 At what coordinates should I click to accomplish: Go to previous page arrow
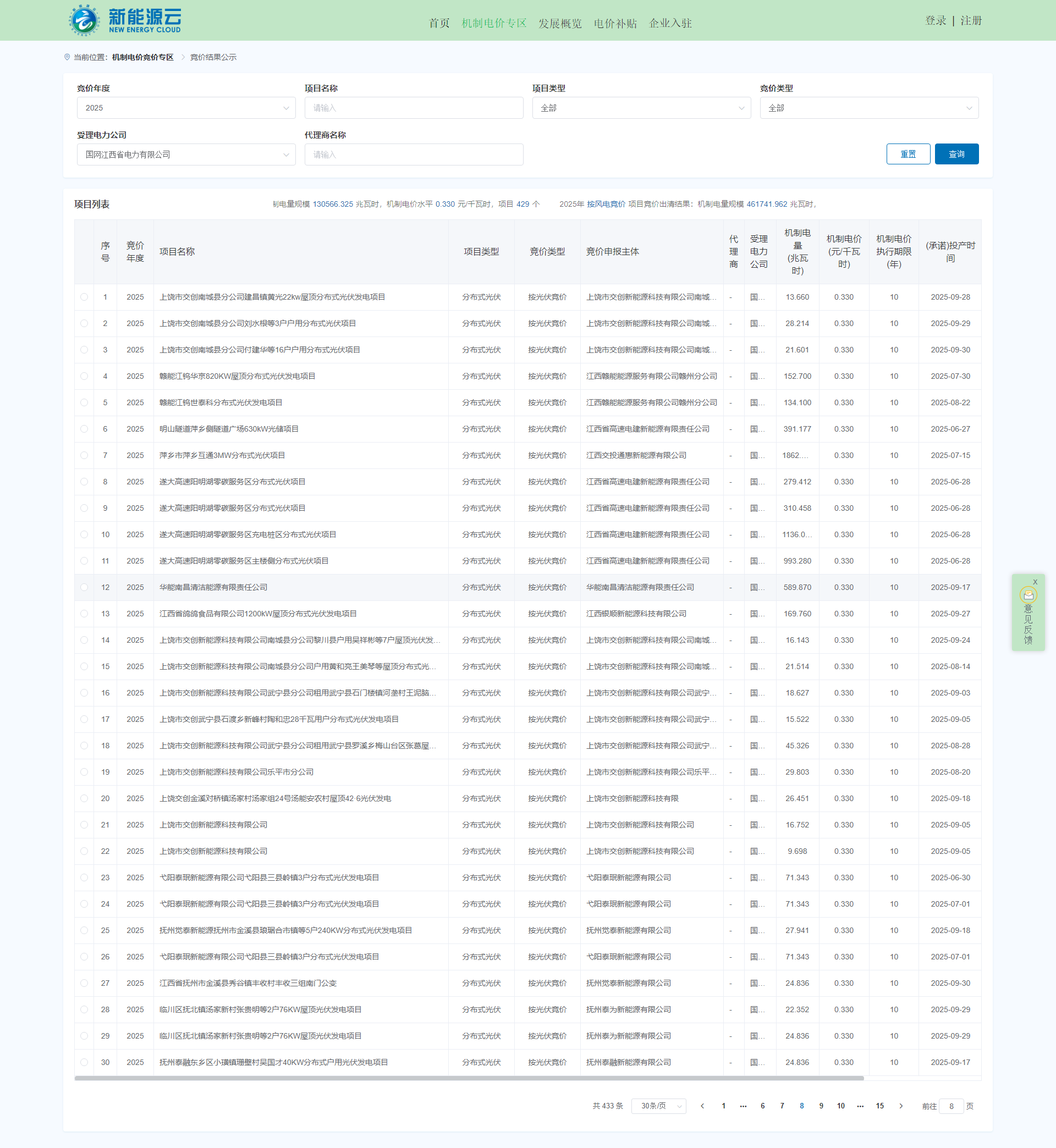(x=702, y=1106)
